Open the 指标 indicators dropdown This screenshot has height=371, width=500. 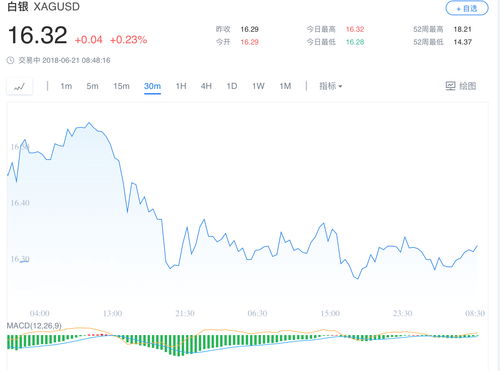(x=331, y=86)
